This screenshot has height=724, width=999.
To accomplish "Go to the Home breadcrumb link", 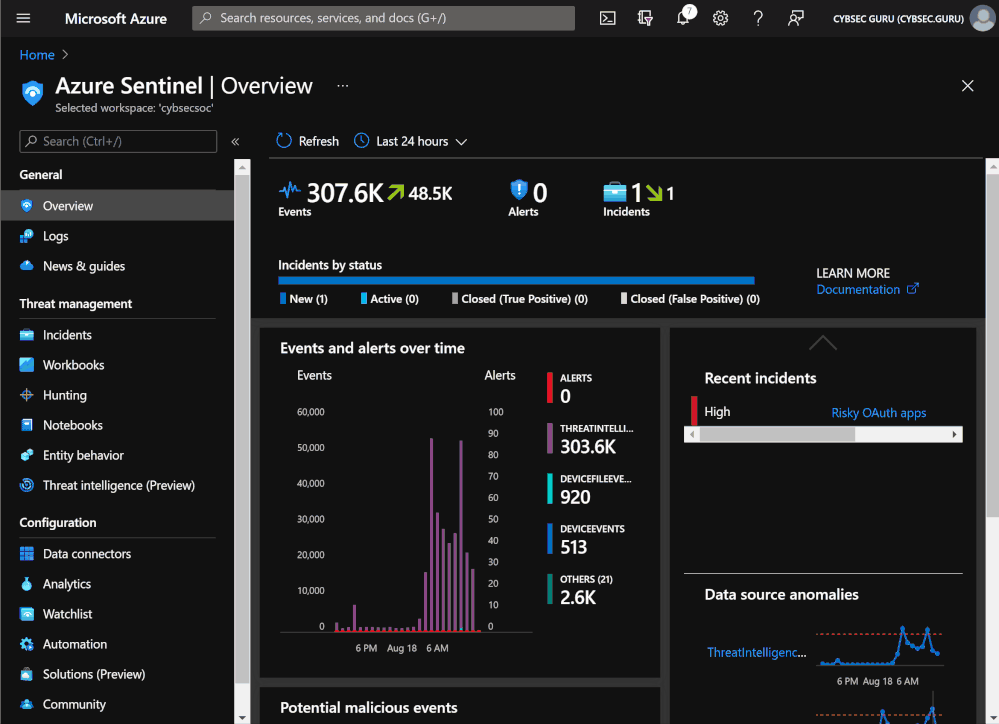I will pyautogui.click(x=37, y=55).
